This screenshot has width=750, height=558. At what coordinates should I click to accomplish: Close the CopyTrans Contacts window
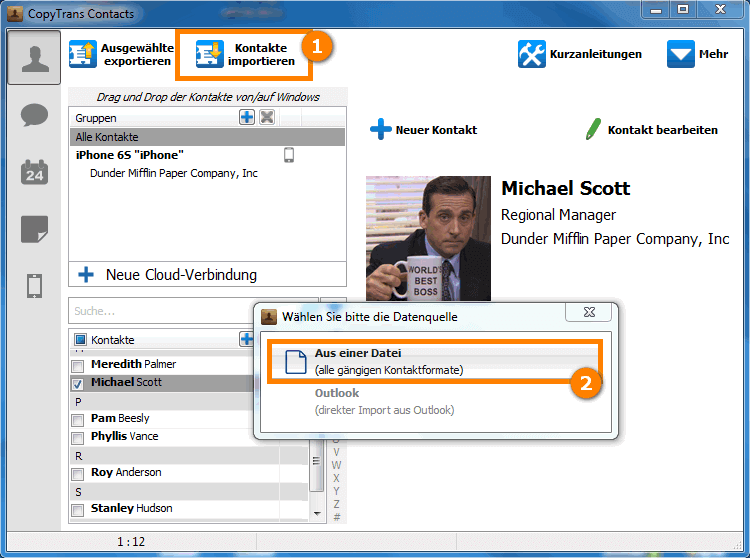click(721, 10)
